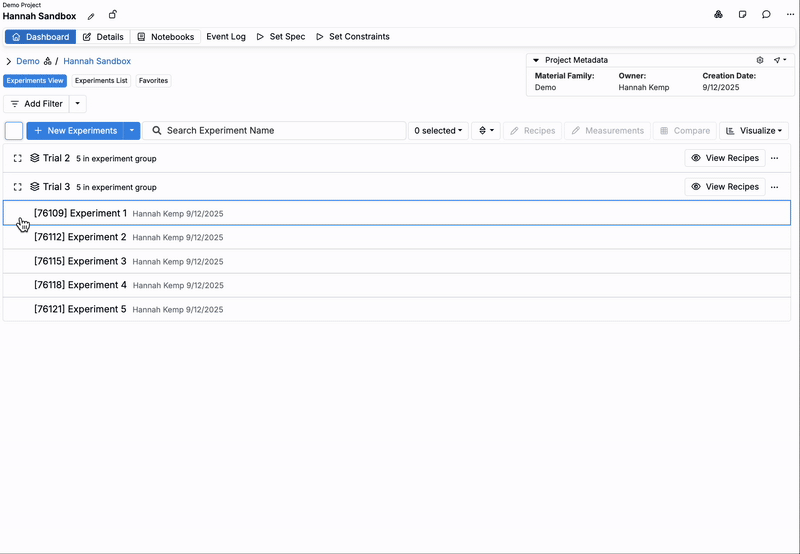This screenshot has height=554, width=800.
Task: Click the Search Experiment Name field
Action: coord(275,131)
